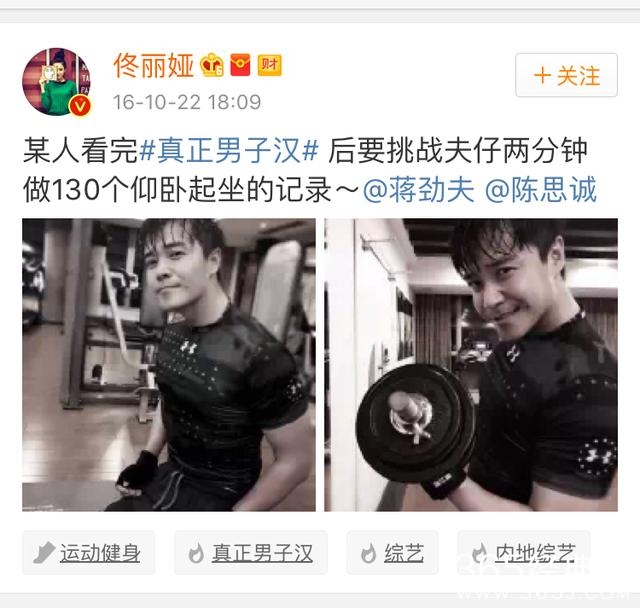Click the red envelope icon
Image resolution: width=640 pixels, height=608 pixels.
tap(240, 65)
